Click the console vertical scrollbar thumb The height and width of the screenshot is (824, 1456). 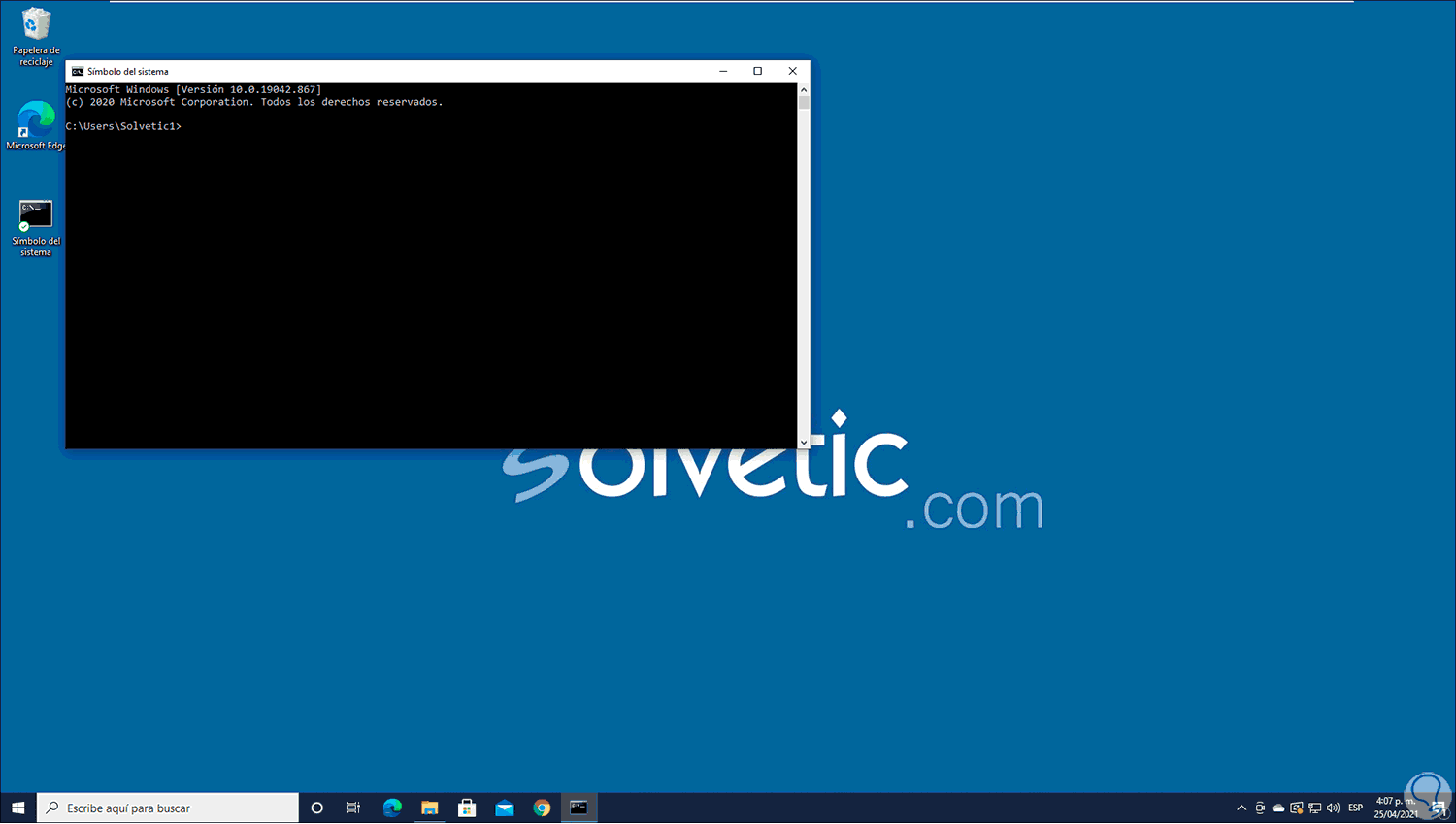[x=804, y=102]
